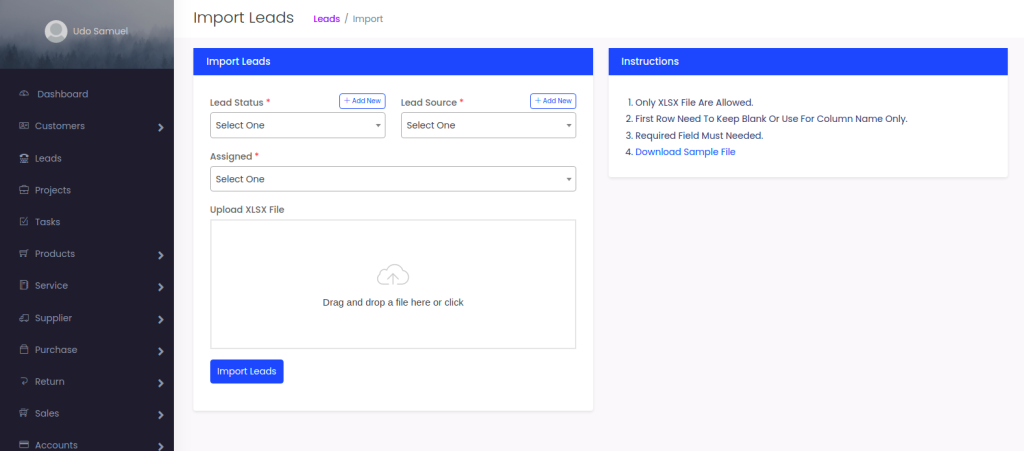Click the Leads breadcrumb link
This screenshot has width=1024, height=451.
pos(327,19)
